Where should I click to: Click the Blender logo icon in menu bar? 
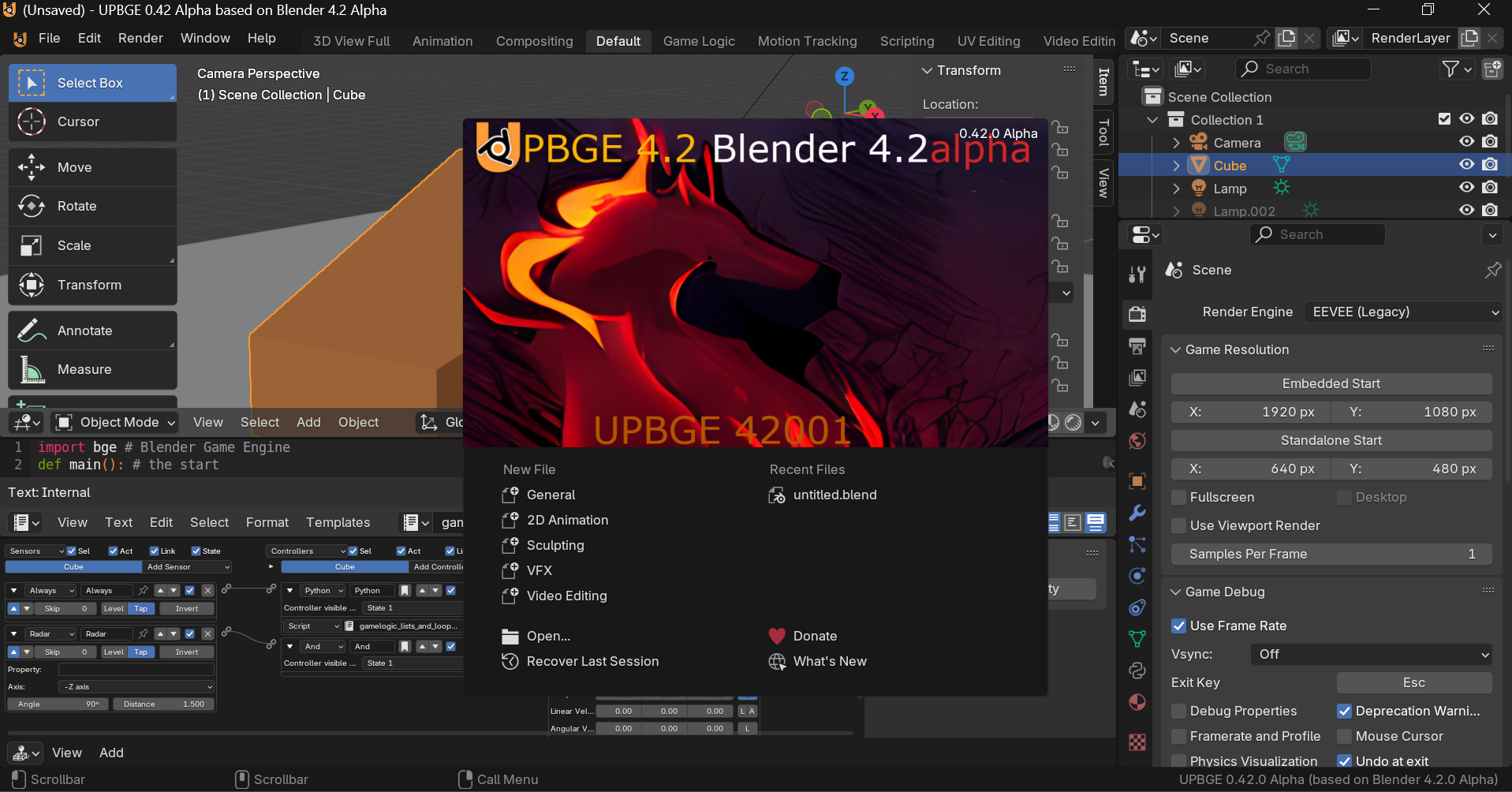point(20,39)
